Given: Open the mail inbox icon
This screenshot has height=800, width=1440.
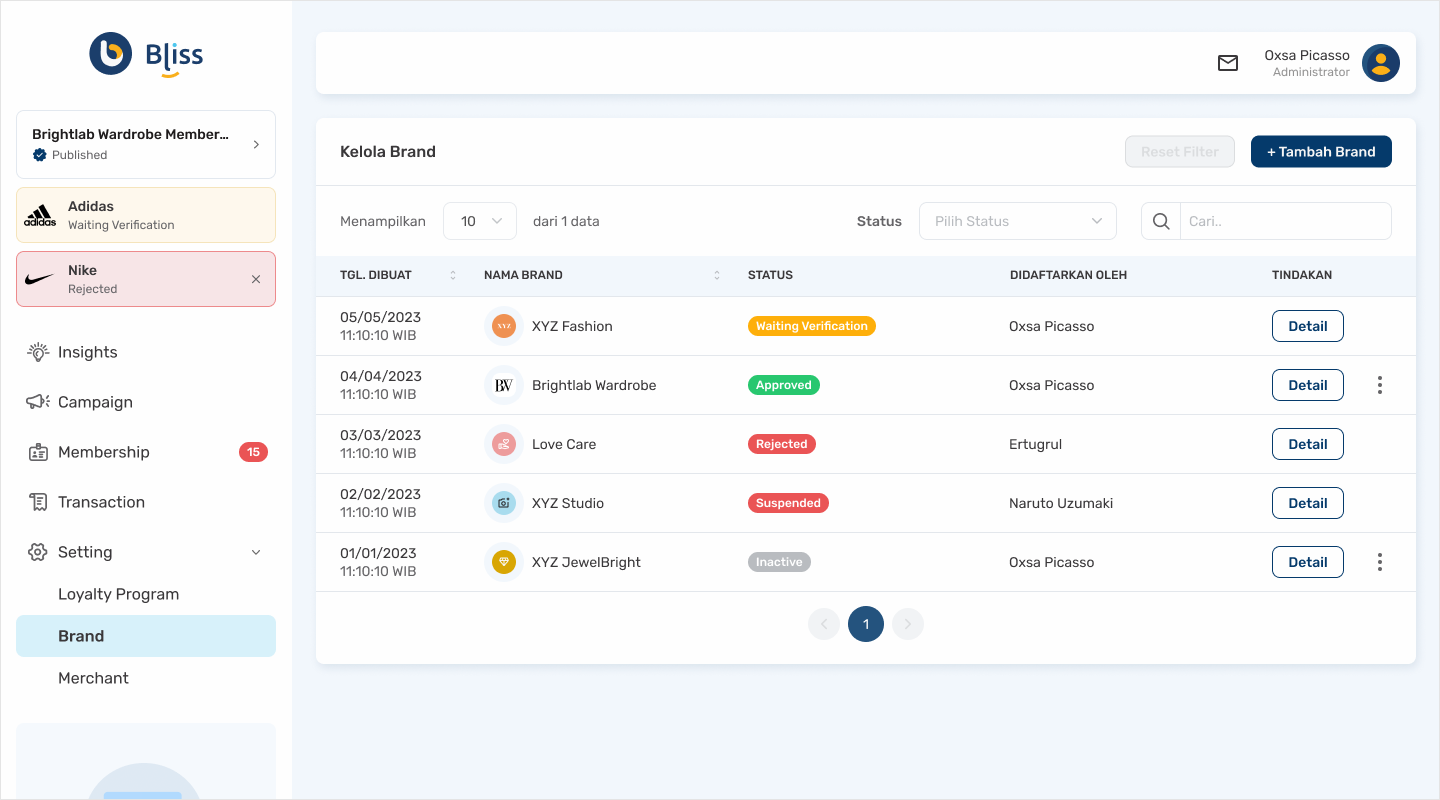Looking at the screenshot, I should [1228, 63].
